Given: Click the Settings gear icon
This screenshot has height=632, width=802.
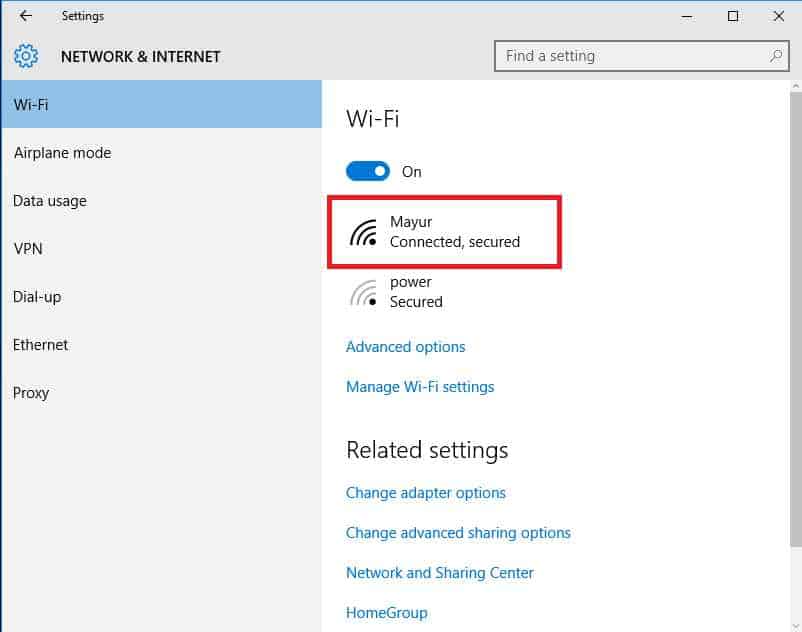Looking at the screenshot, I should pos(26,56).
